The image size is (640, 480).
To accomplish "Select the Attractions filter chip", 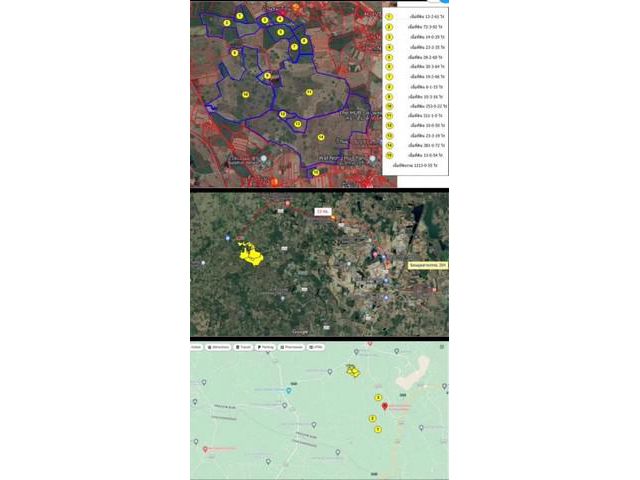I will [219, 347].
